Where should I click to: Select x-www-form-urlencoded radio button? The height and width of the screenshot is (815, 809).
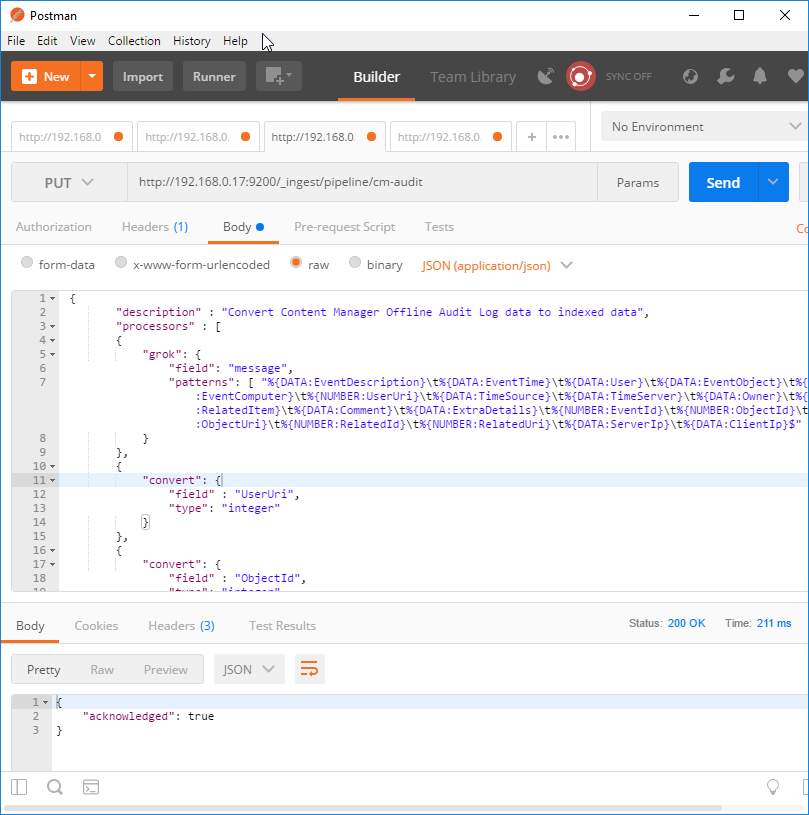tap(121, 262)
